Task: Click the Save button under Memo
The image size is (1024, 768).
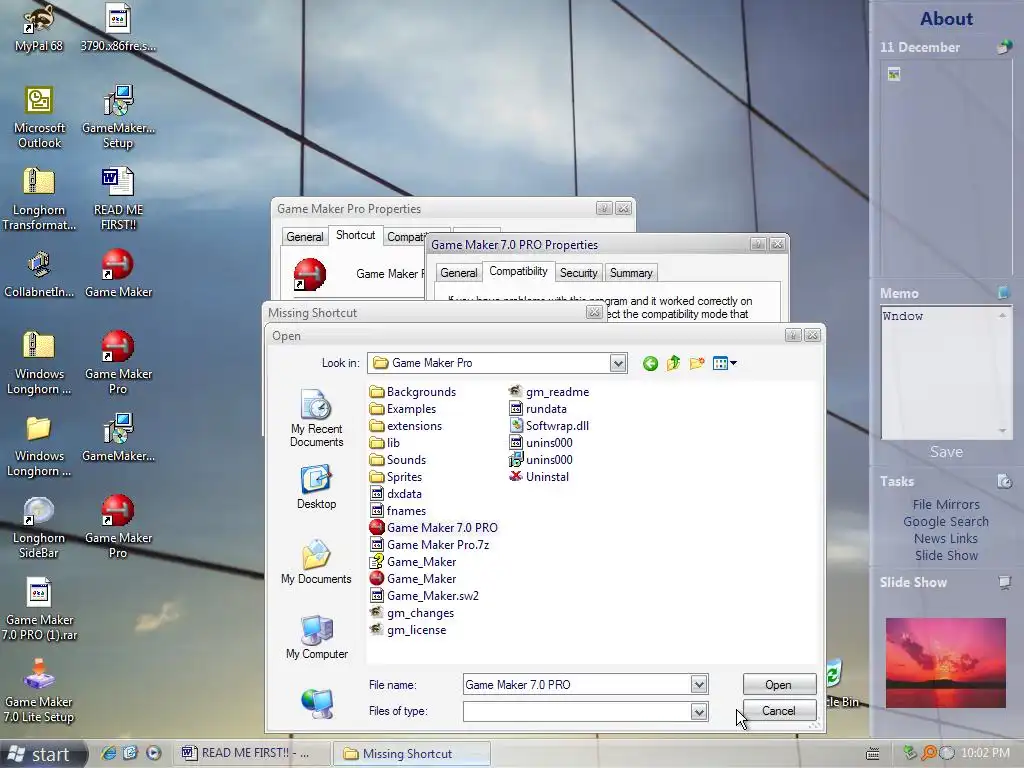Action: click(x=946, y=452)
